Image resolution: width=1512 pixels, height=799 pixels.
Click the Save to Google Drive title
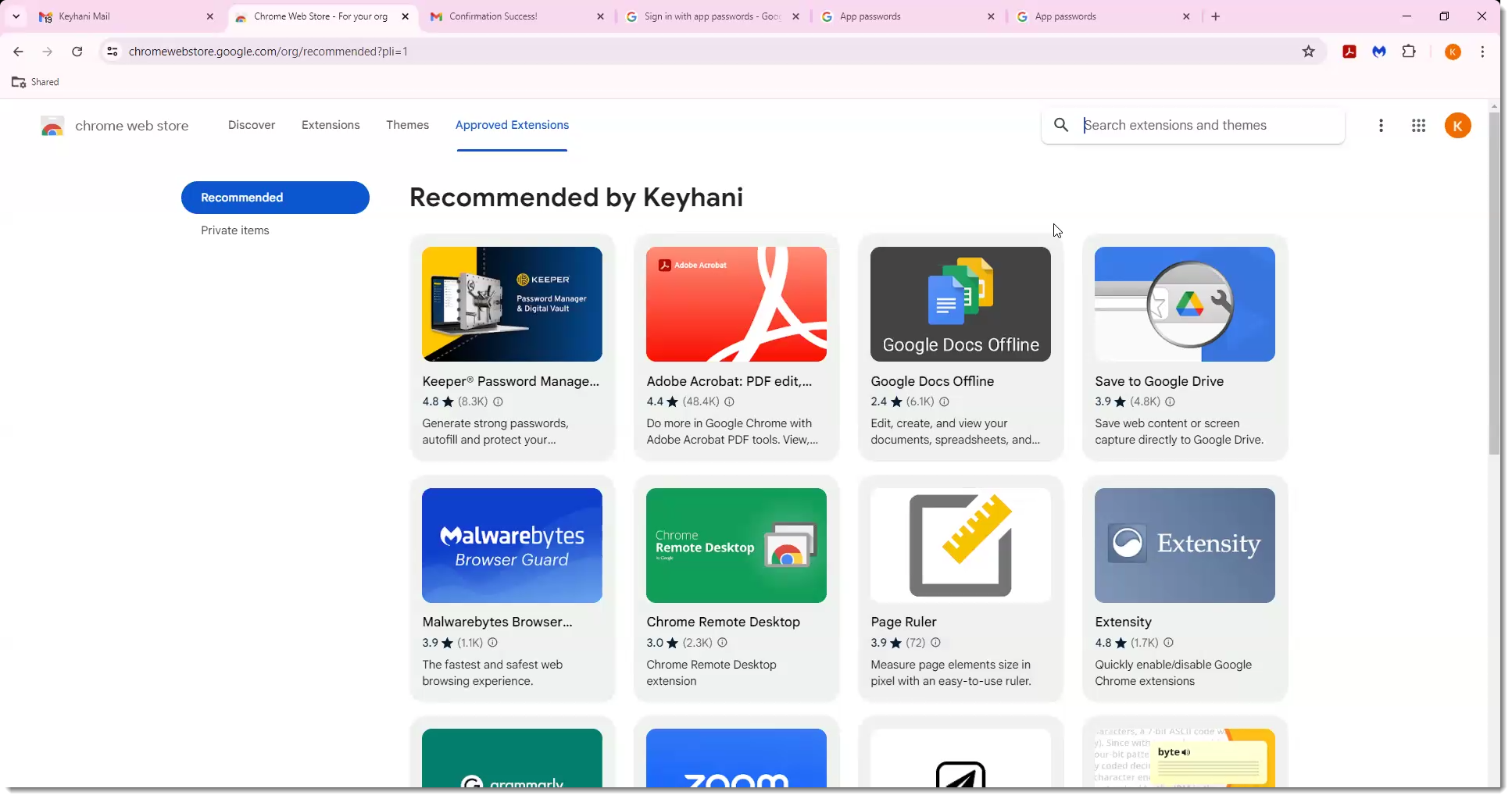tap(1159, 381)
